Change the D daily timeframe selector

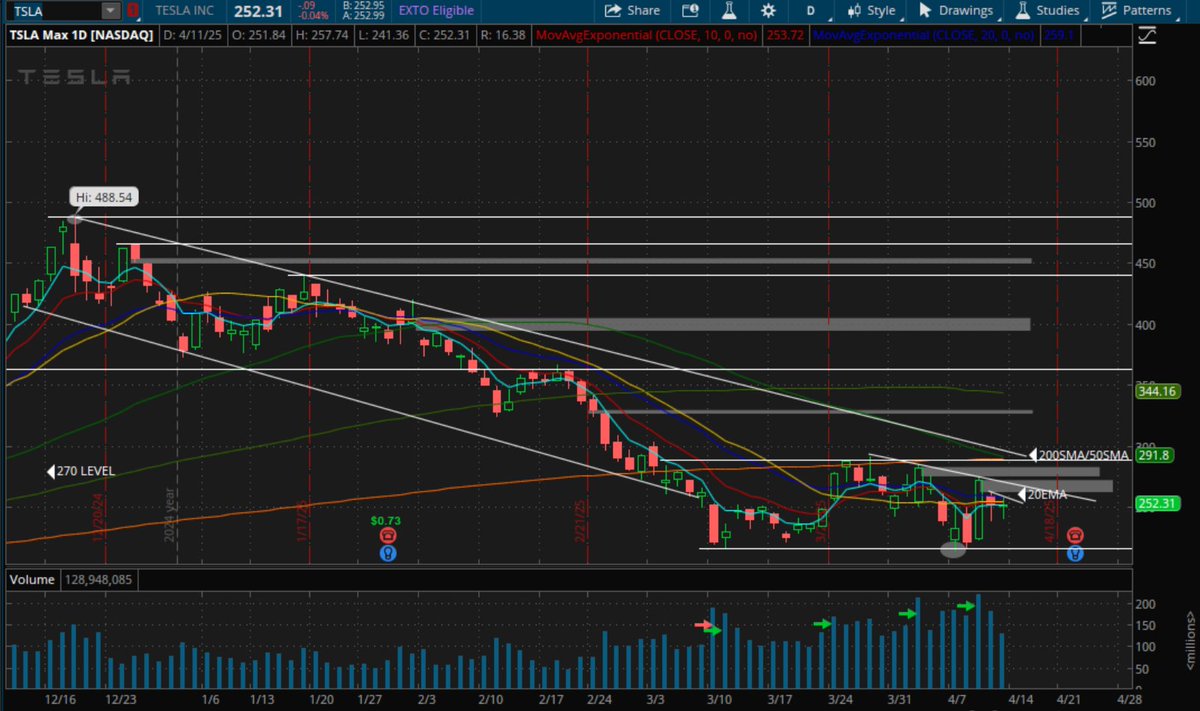point(811,11)
